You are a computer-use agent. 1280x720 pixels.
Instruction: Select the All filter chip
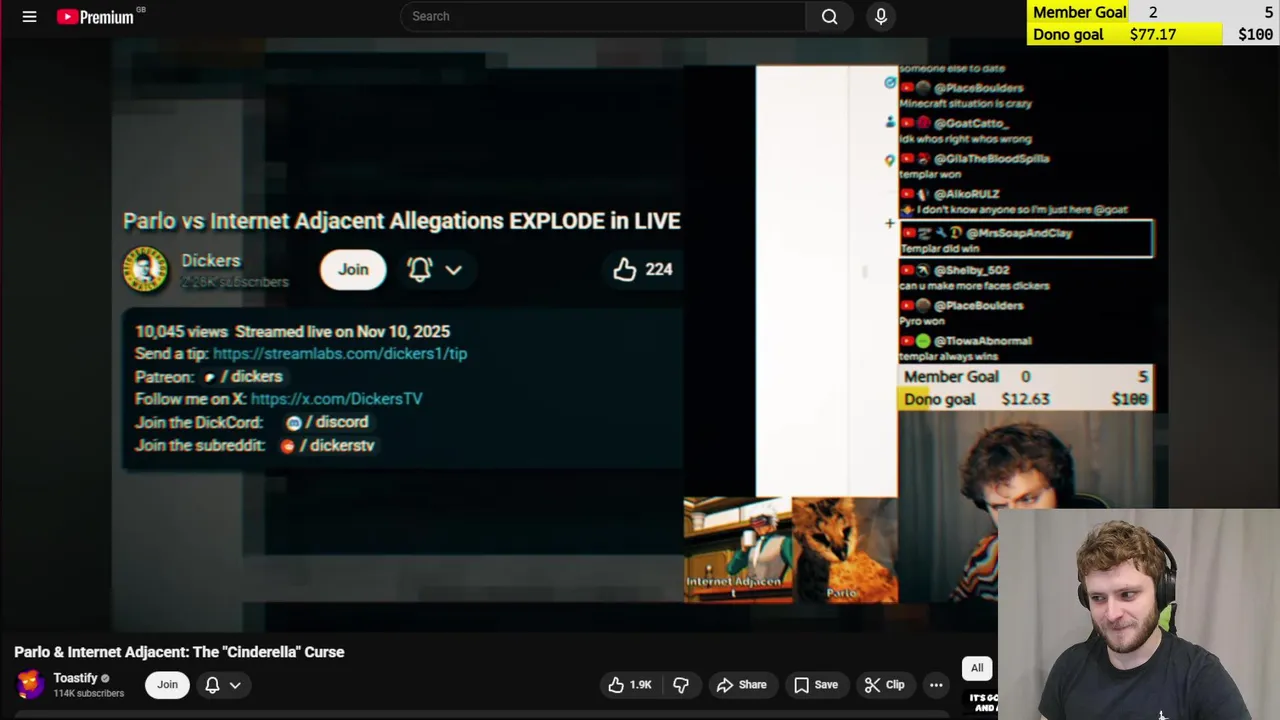(x=977, y=668)
